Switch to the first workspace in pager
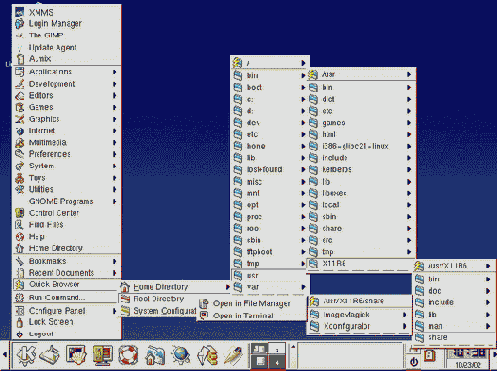497x371 pixels. coord(260,349)
